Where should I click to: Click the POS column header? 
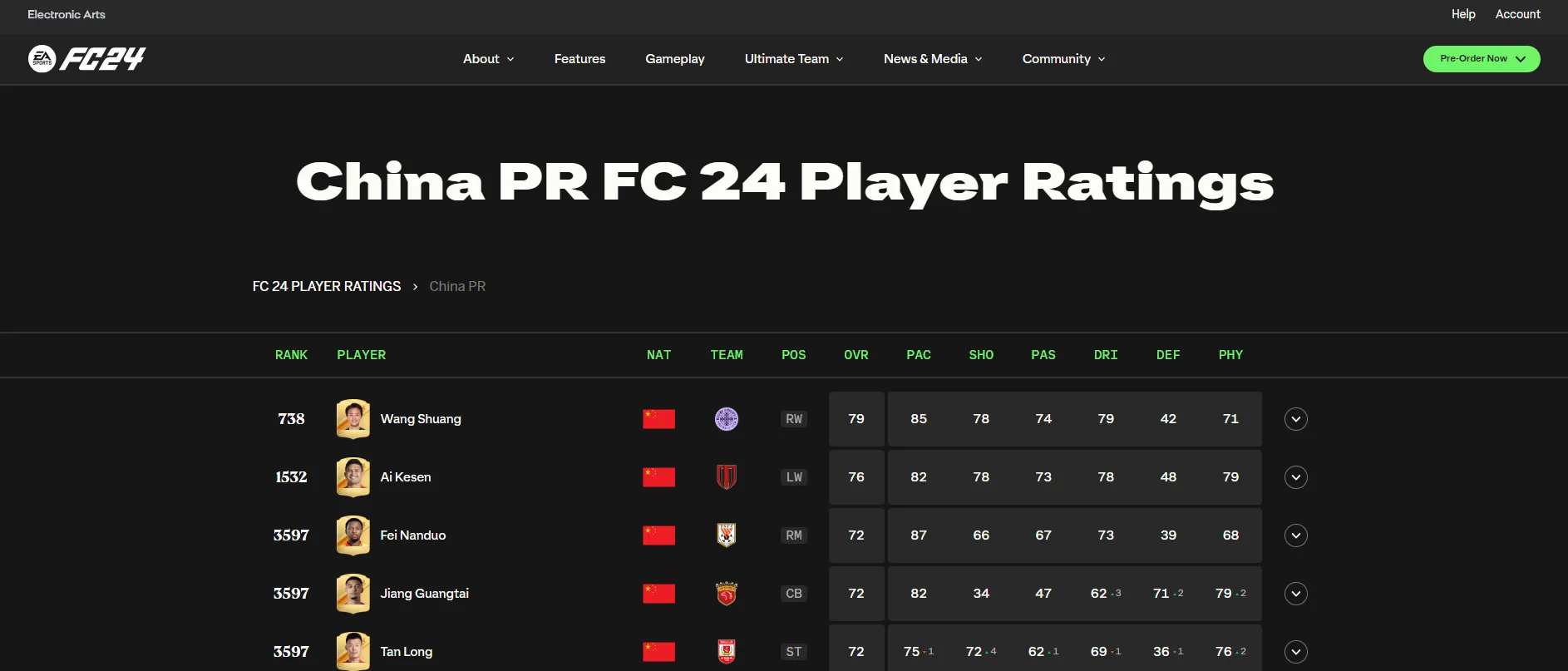click(794, 355)
